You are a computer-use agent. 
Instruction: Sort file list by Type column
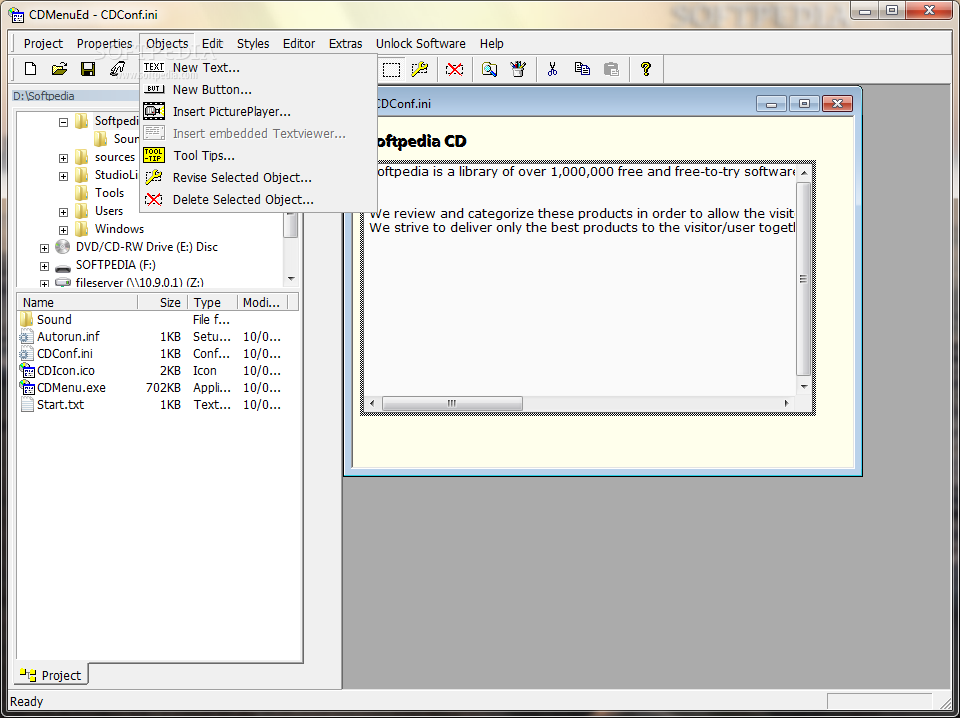212,302
